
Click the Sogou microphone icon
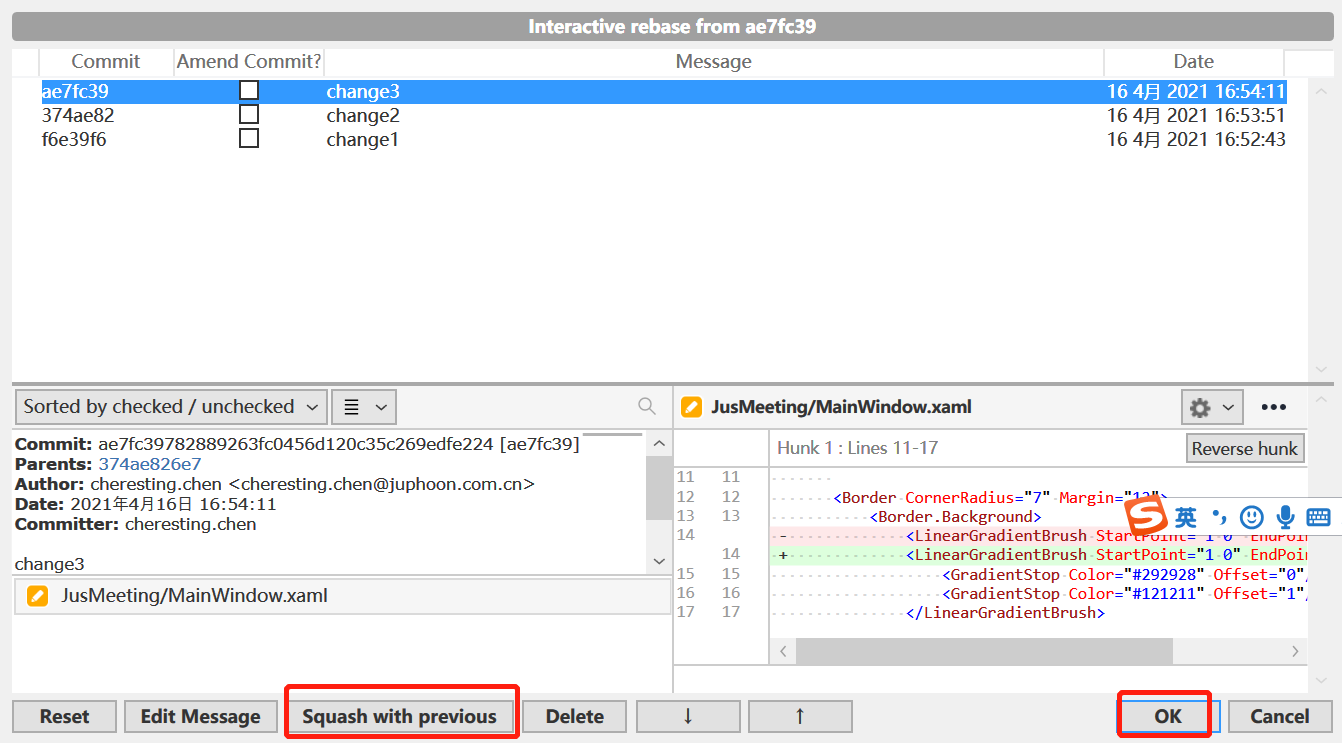pyautogui.click(x=1285, y=517)
